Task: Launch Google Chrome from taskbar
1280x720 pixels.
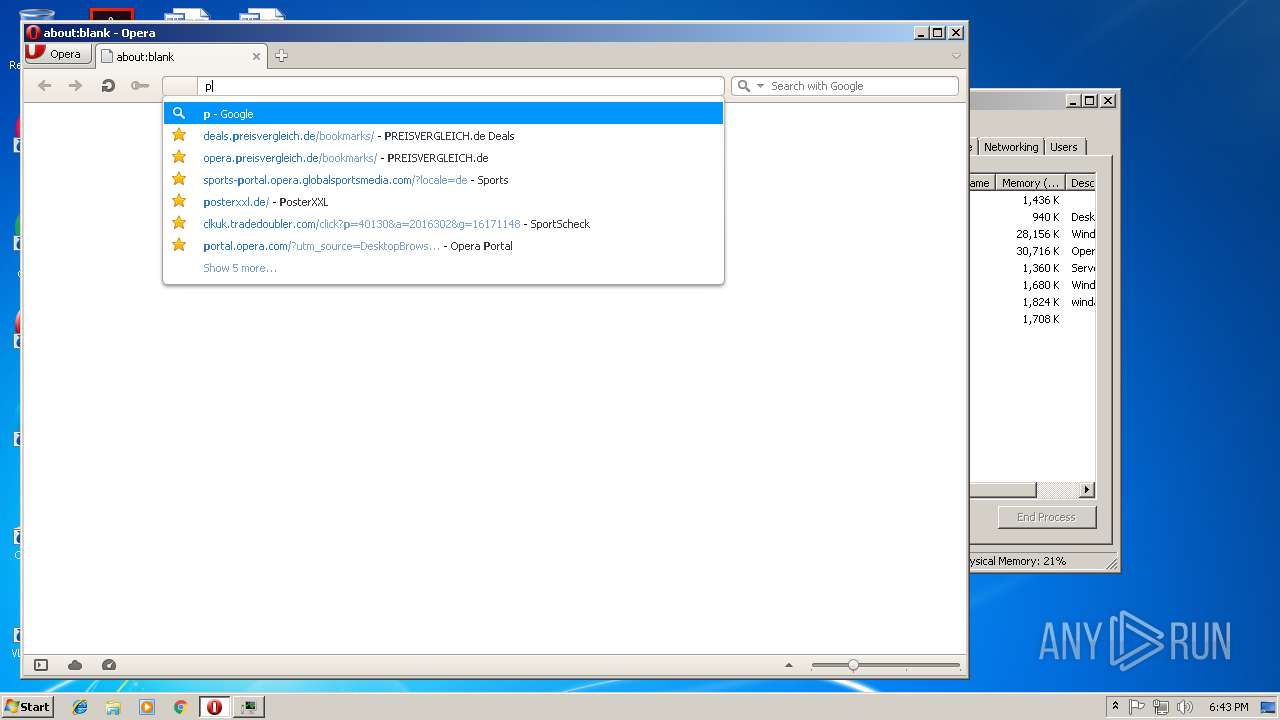Action: tap(180, 707)
